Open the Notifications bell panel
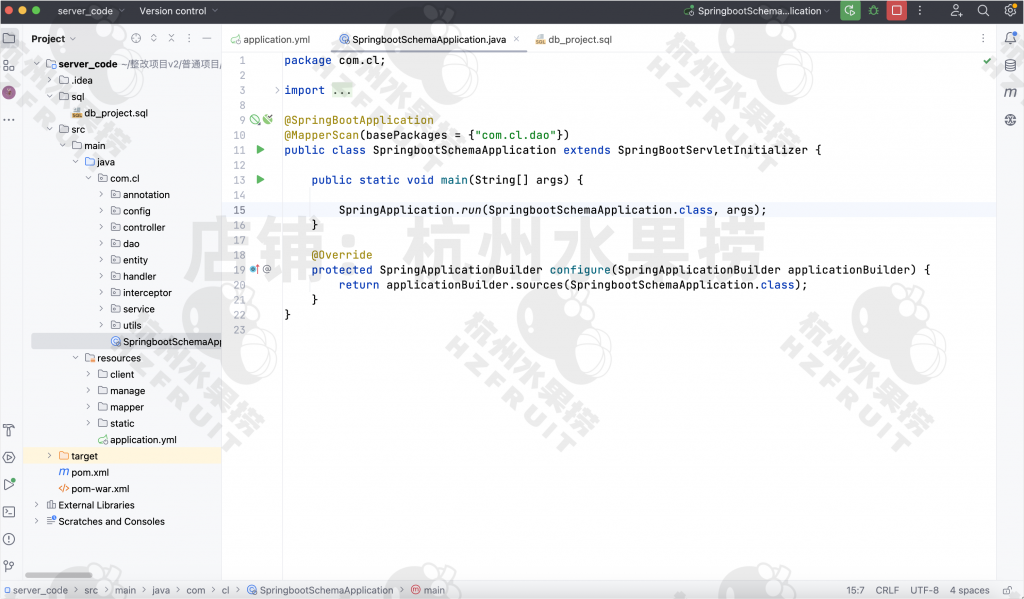 click(x=1010, y=38)
